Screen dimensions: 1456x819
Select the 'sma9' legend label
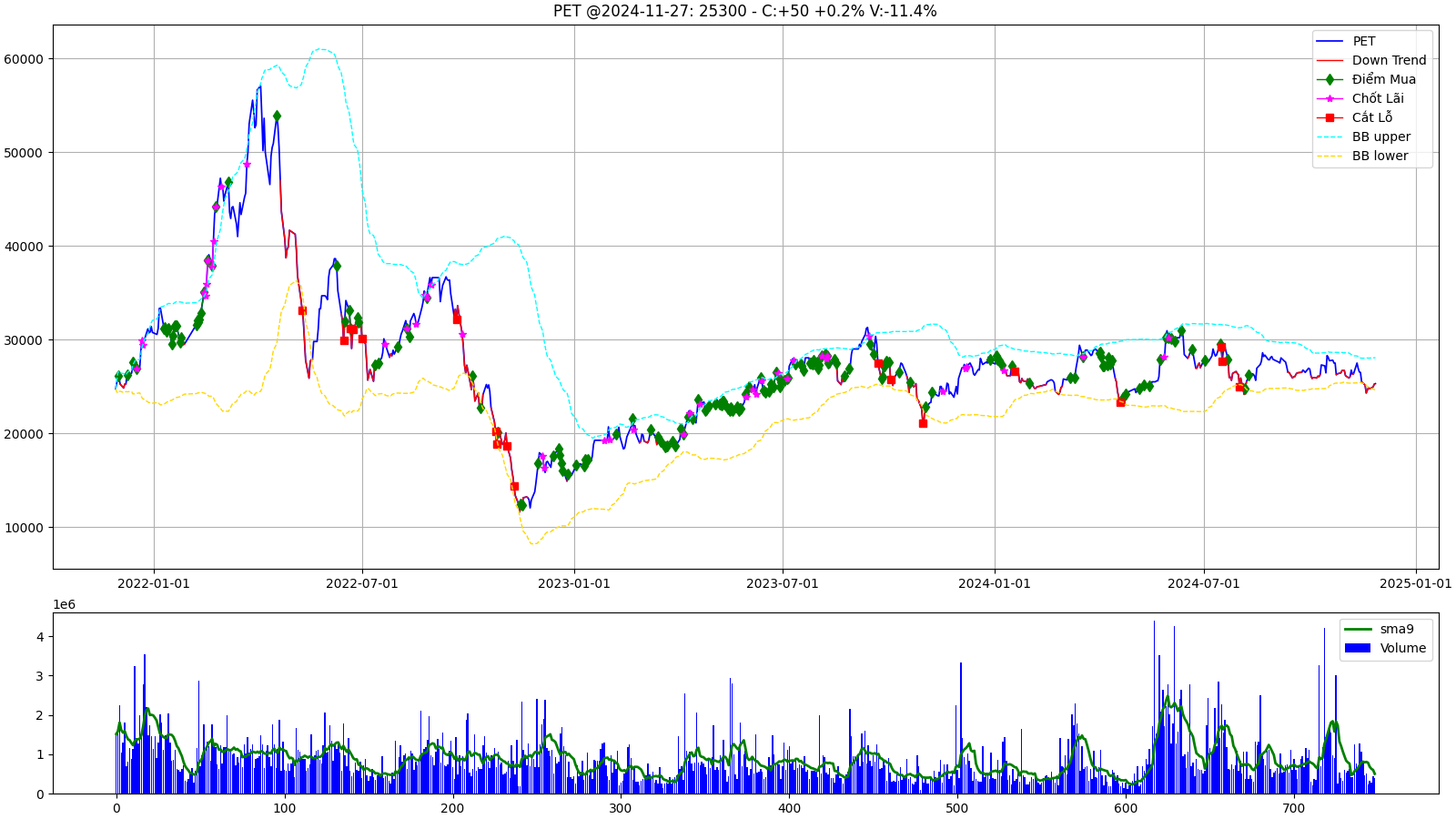click(x=1397, y=629)
